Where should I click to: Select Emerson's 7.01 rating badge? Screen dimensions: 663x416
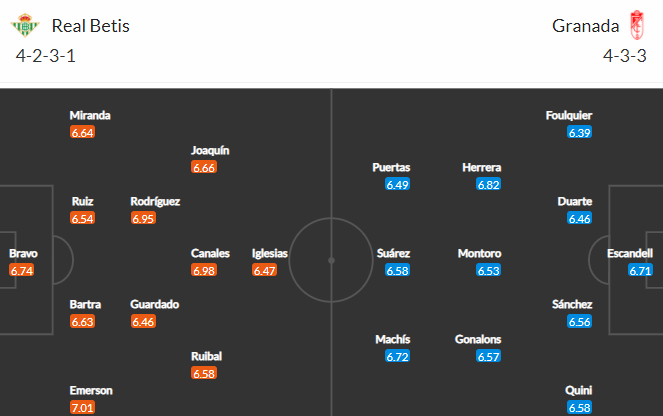coord(82,408)
